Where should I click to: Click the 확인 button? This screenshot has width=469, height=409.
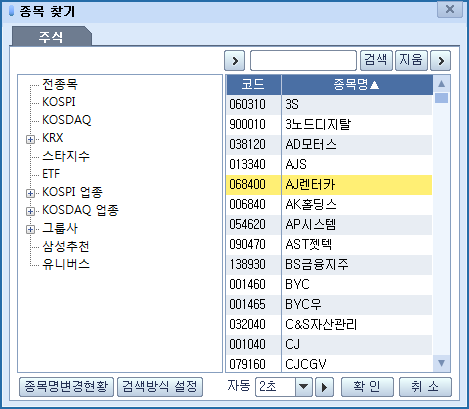[367, 387]
